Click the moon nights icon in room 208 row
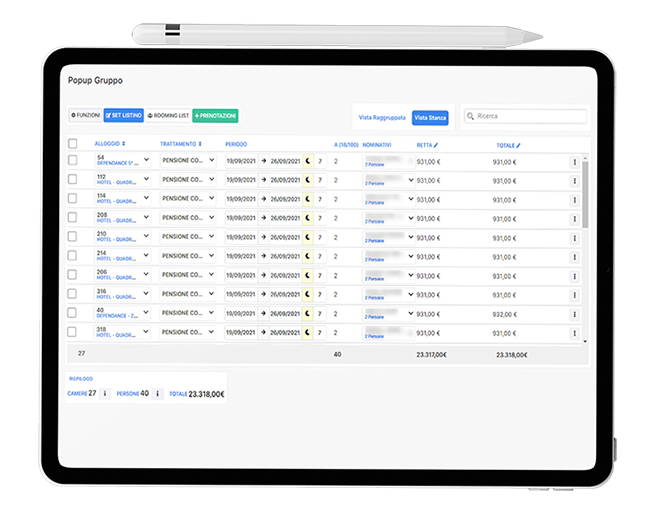 click(x=308, y=218)
